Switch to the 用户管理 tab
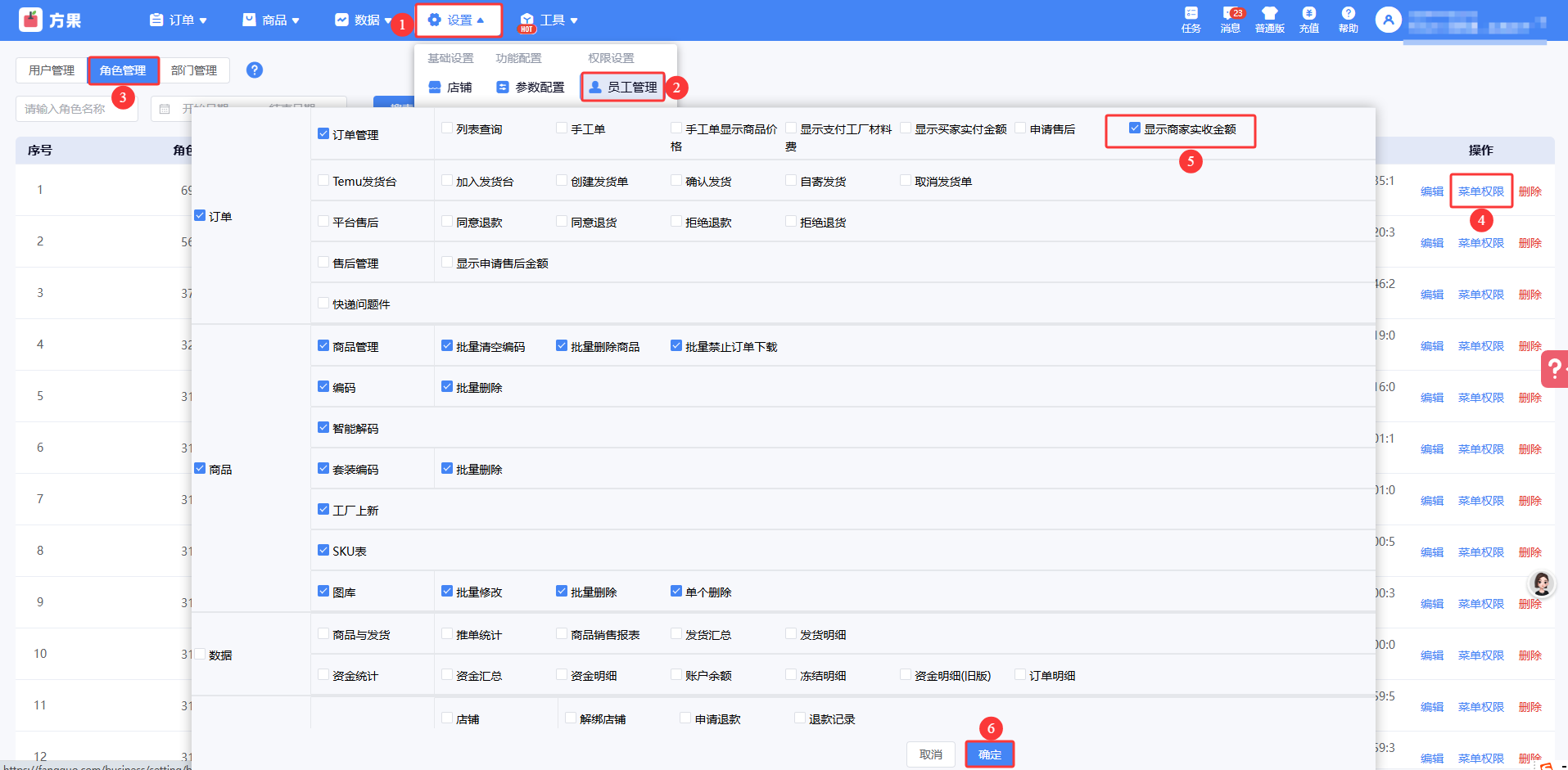Screen dimensions: 1568x770 52,70
